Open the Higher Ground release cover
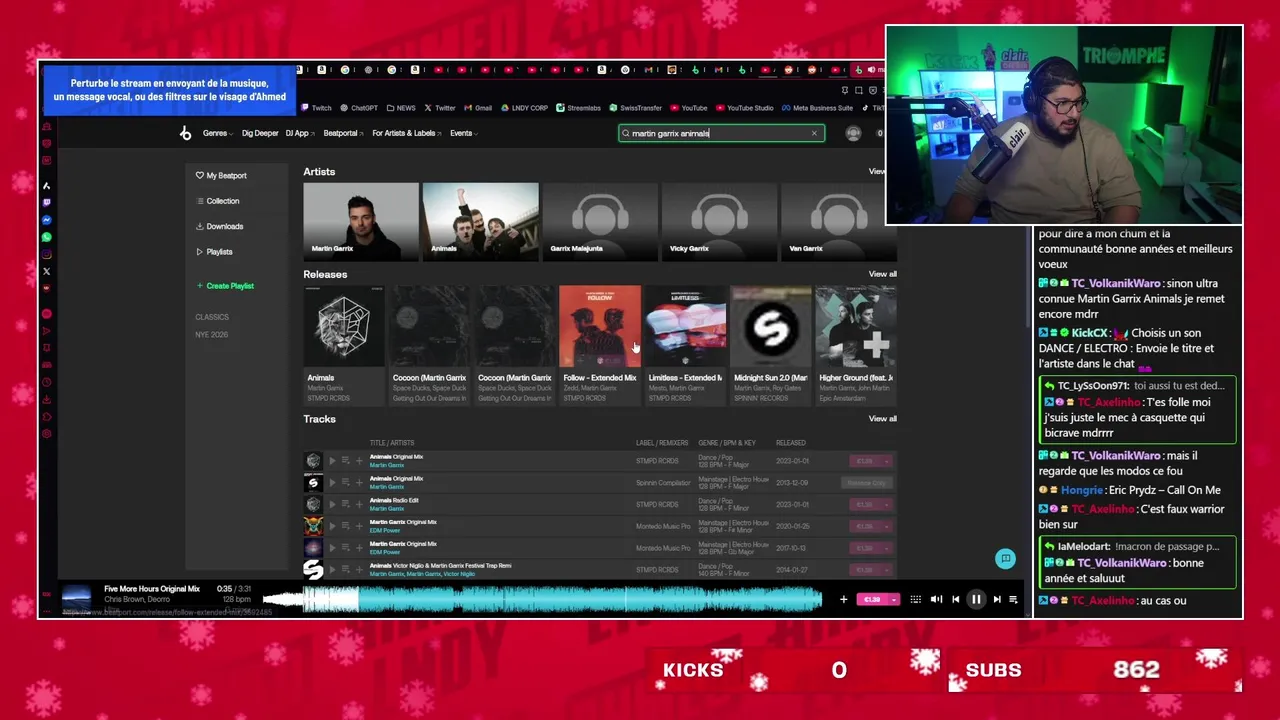Image resolution: width=1280 pixels, height=720 pixels. click(x=856, y=326)
